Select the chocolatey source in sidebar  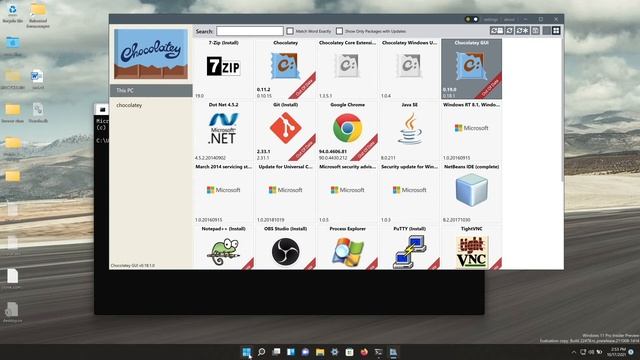tap(151, 105)
